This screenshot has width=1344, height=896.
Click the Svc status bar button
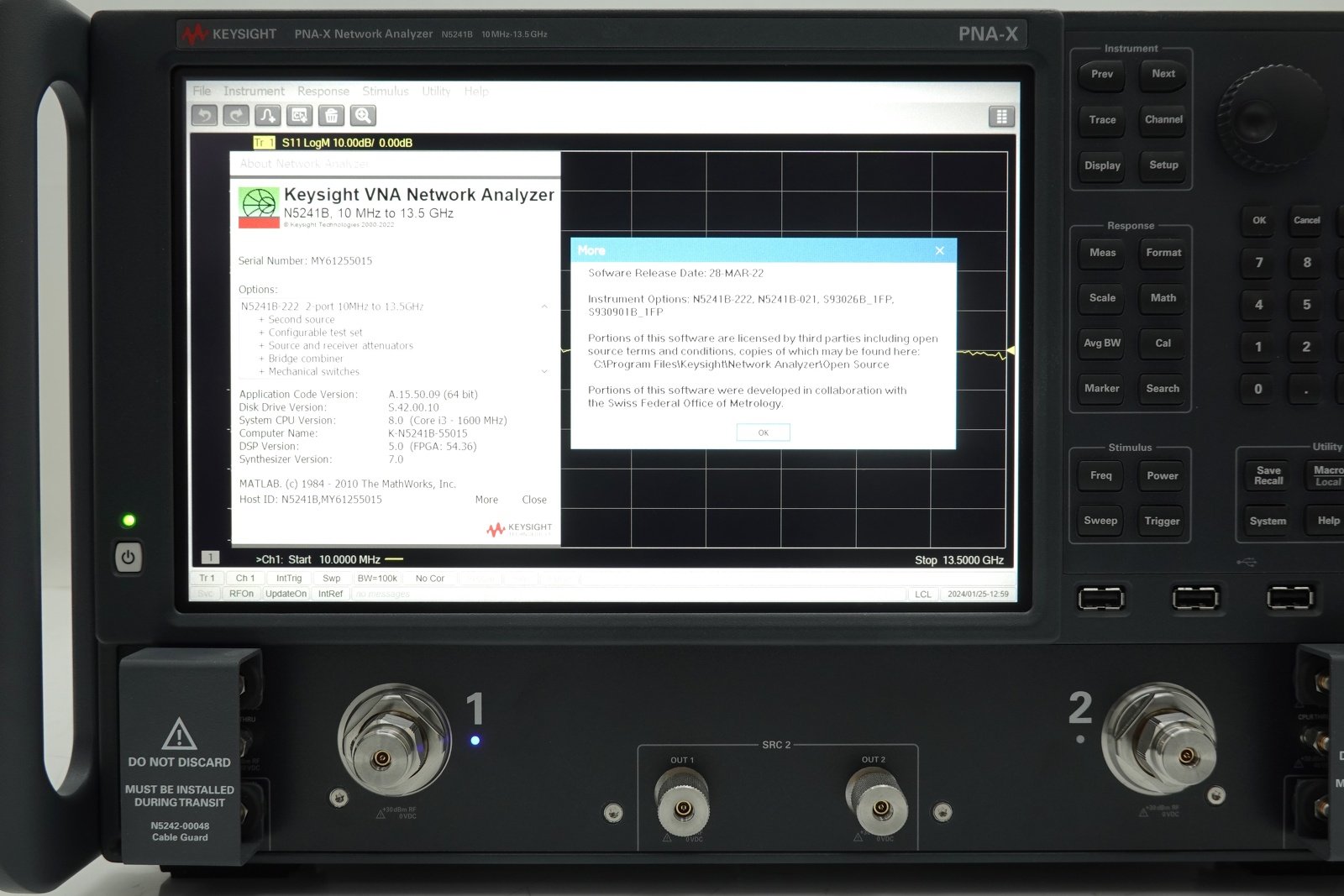click(206, 594)
